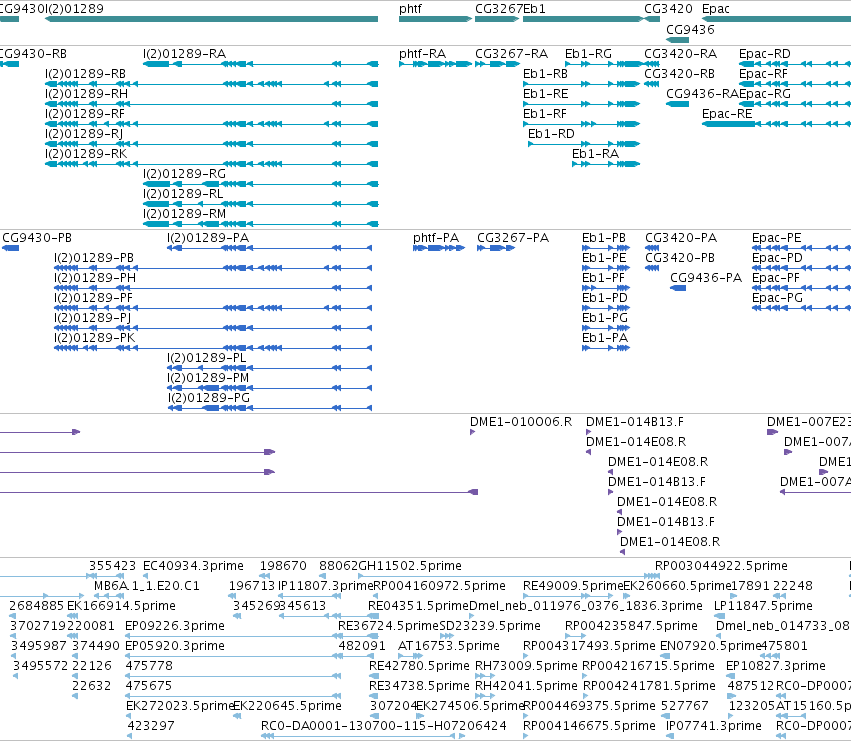Select the EP05920.3prime EST label

click(175, 646)
